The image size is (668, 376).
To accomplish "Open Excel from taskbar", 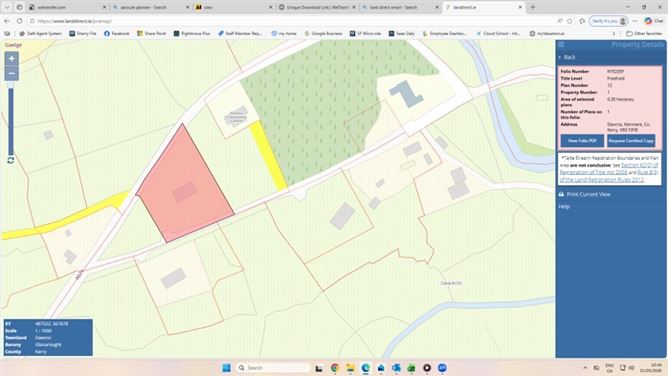I will [x=412, y=367].
